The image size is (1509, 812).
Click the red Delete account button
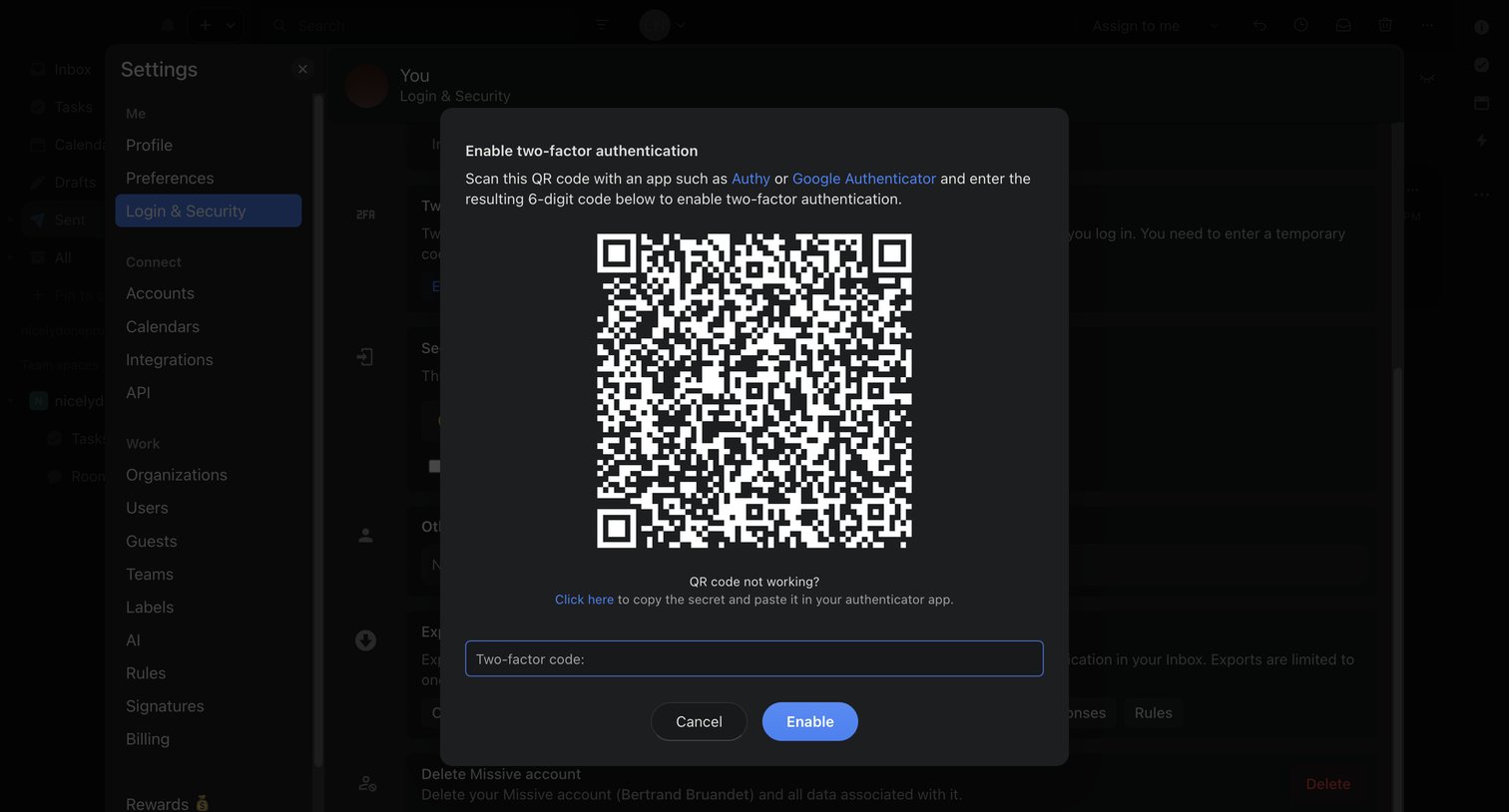pyautogui.click(x=1328, y=784)
